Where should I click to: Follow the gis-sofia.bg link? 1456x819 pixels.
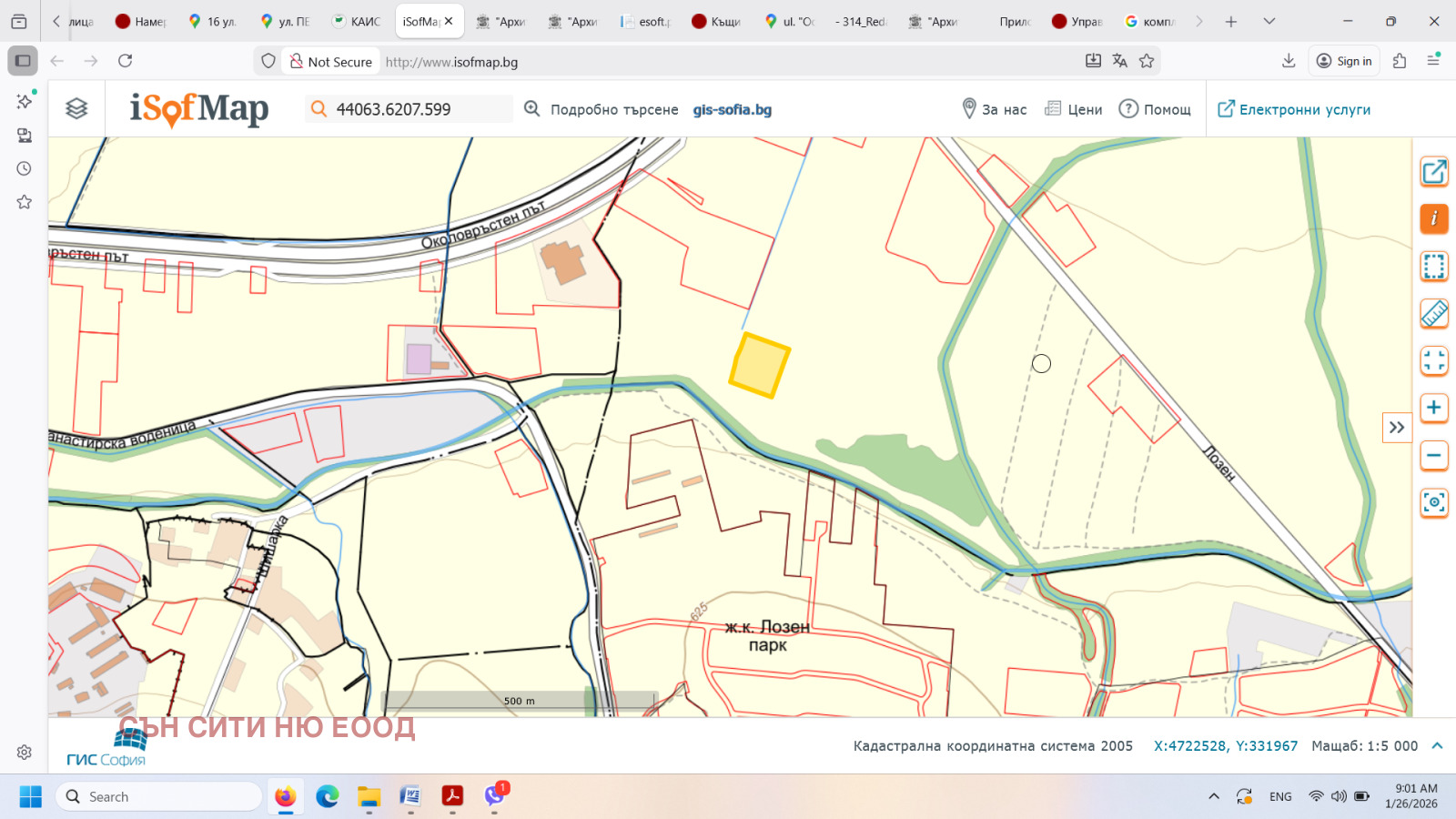coord(732,108)
